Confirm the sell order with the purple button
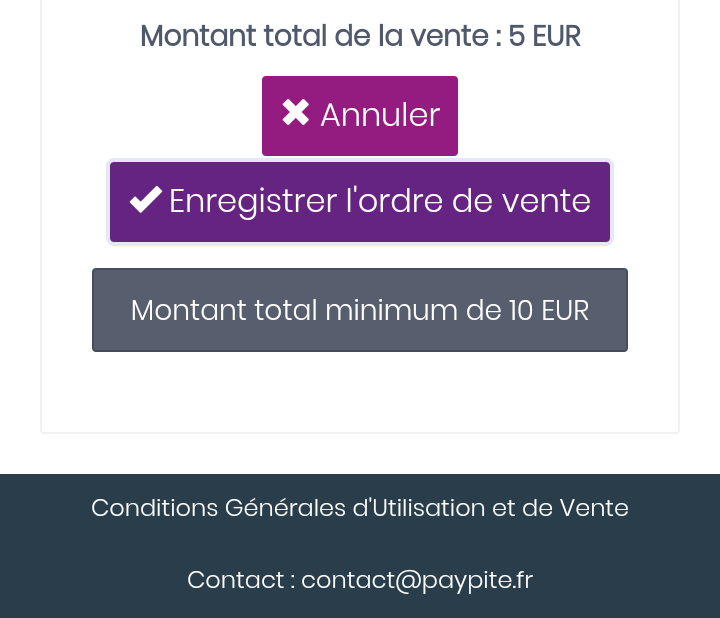This screenshot has width=720, height=618. 360,202
